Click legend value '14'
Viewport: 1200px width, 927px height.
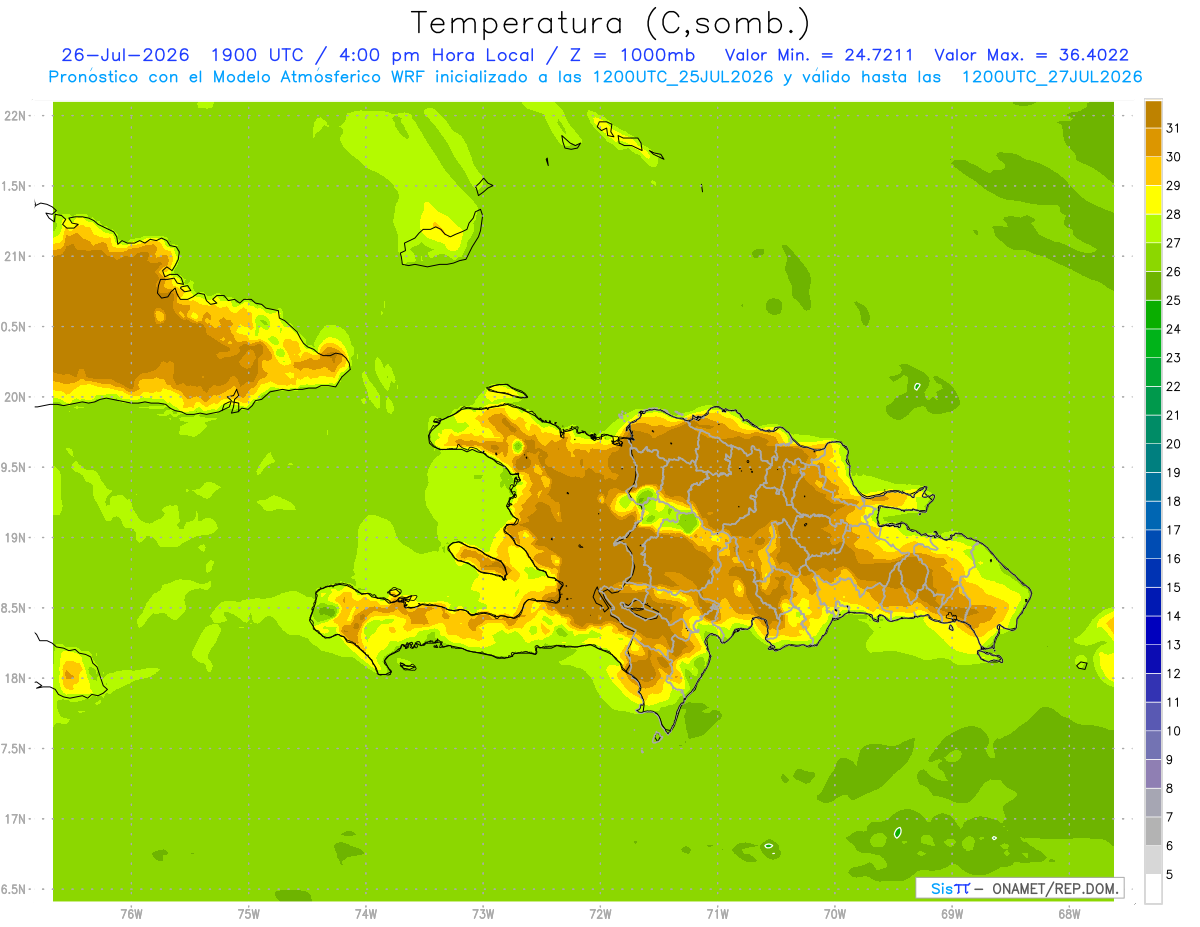[1173, 616]
